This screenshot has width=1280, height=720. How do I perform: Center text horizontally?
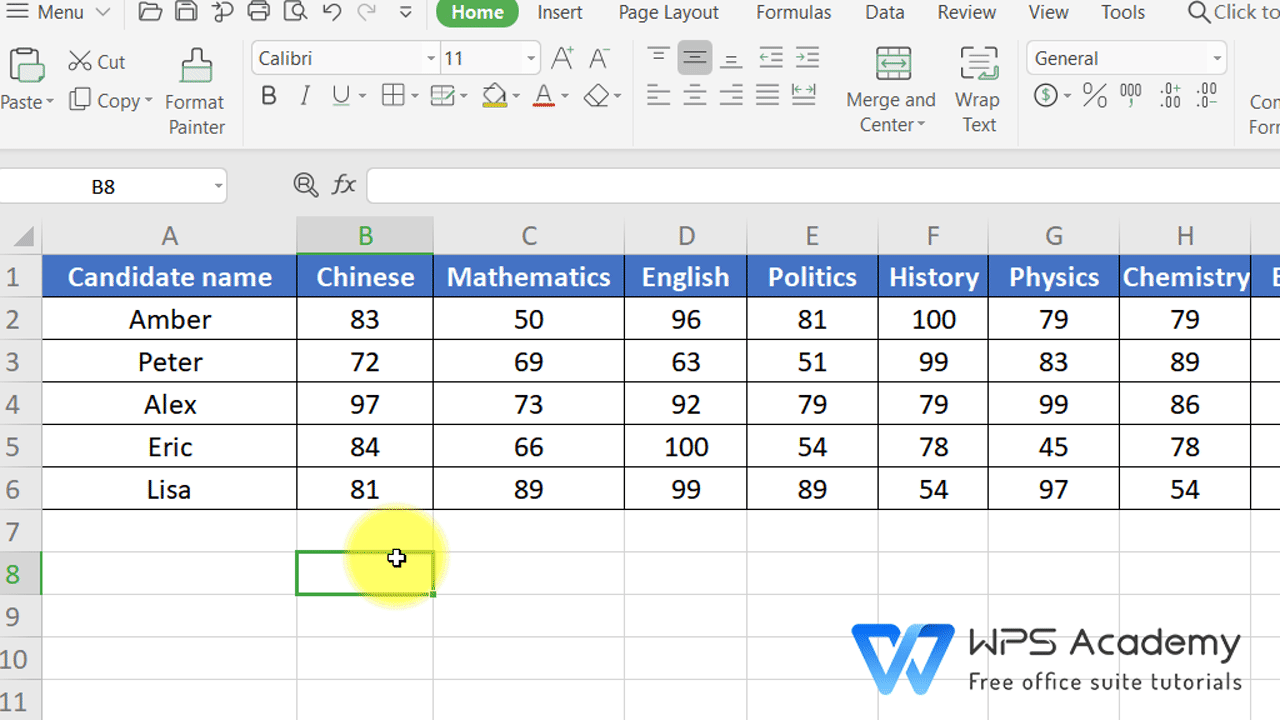click(695, 96)
